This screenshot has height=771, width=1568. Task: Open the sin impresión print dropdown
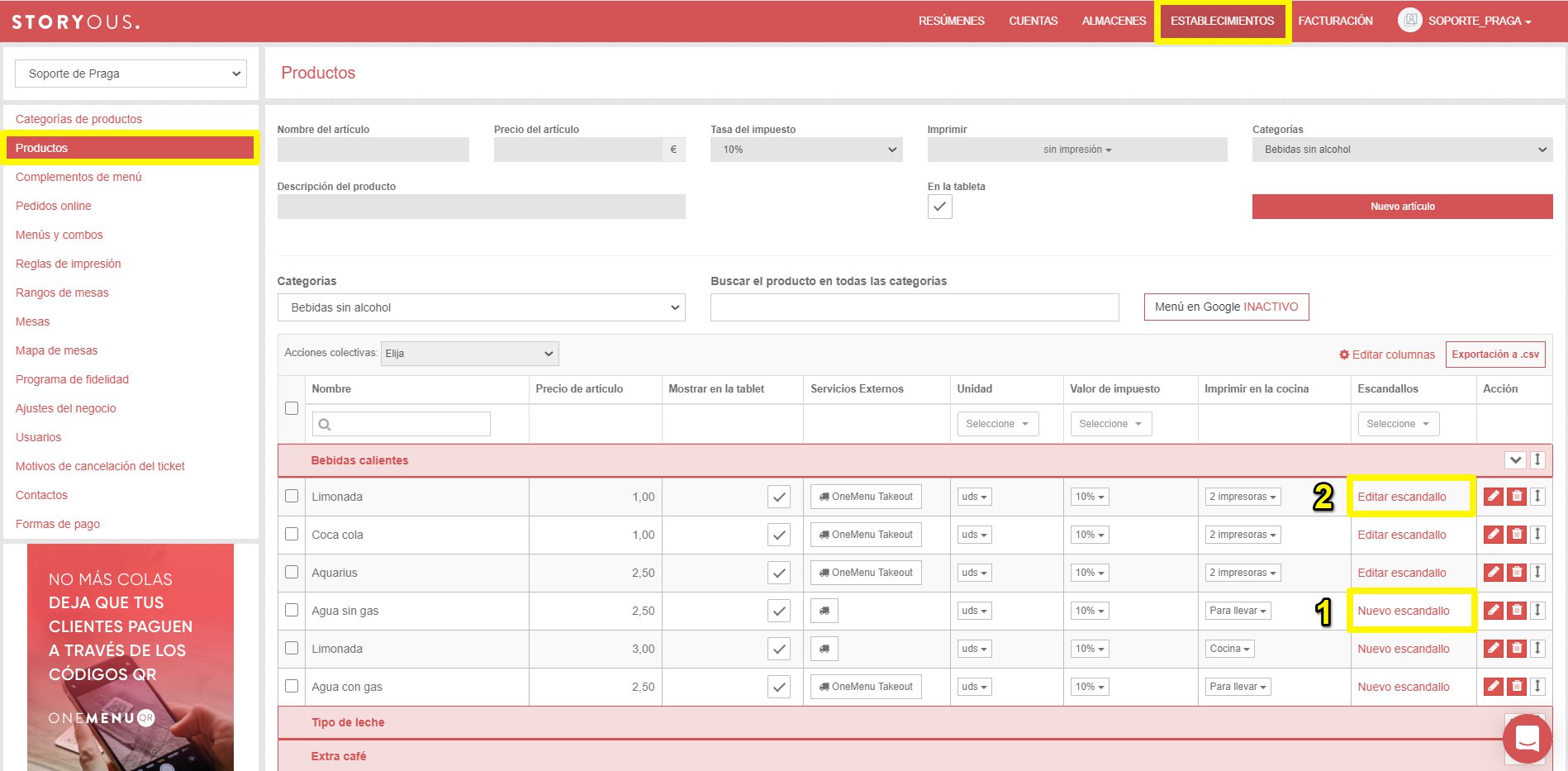(x=1077, y=150)
